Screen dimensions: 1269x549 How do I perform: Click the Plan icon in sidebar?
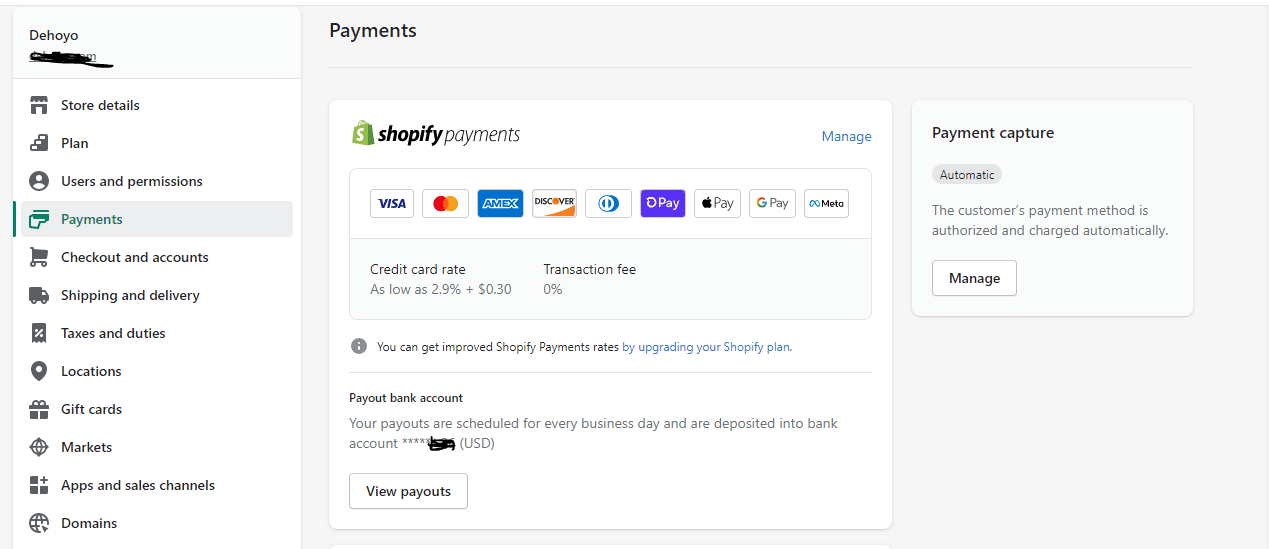pos(39,143)
